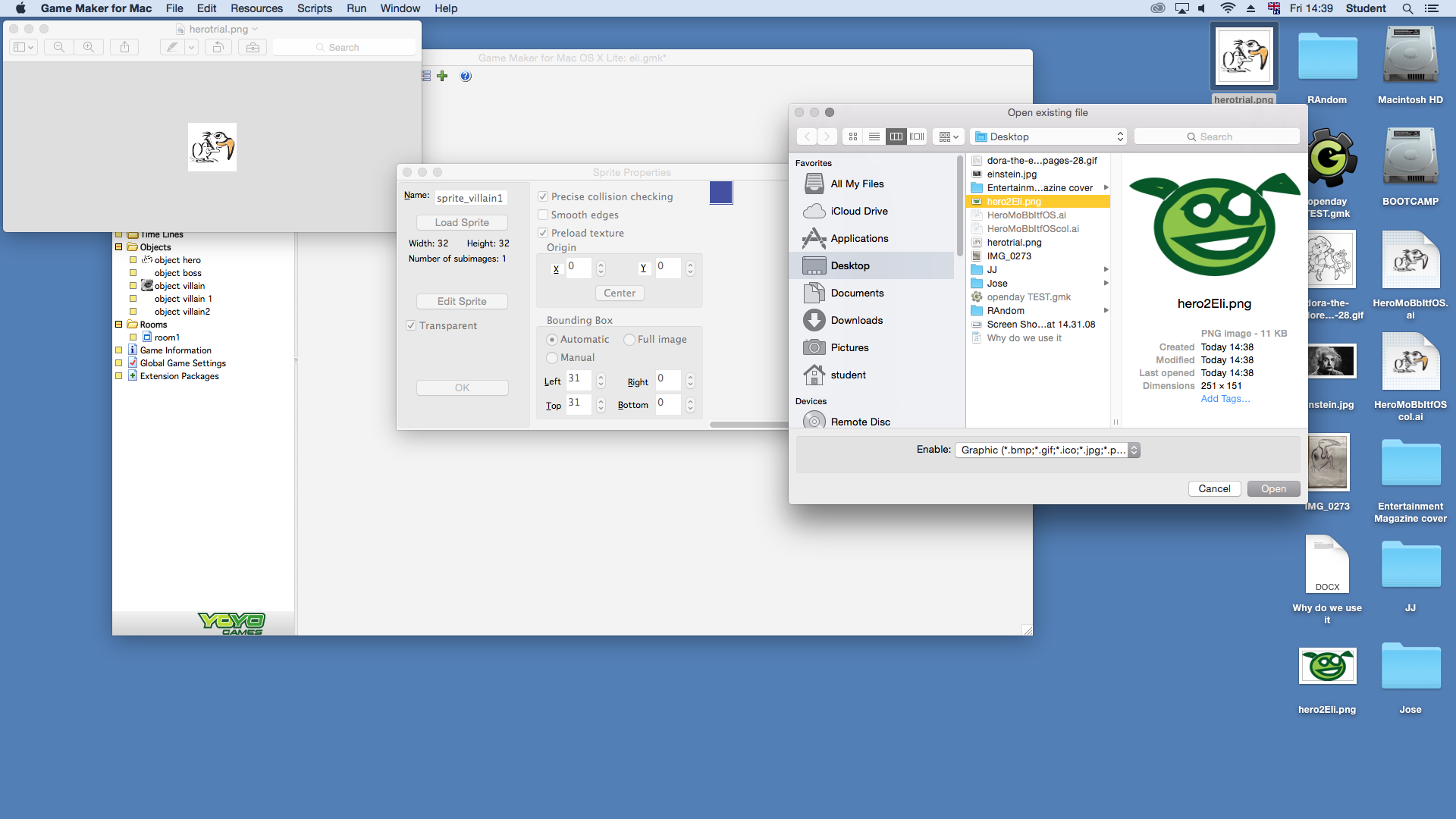
Task: Open the Resources menu
Action: point(256,8)
